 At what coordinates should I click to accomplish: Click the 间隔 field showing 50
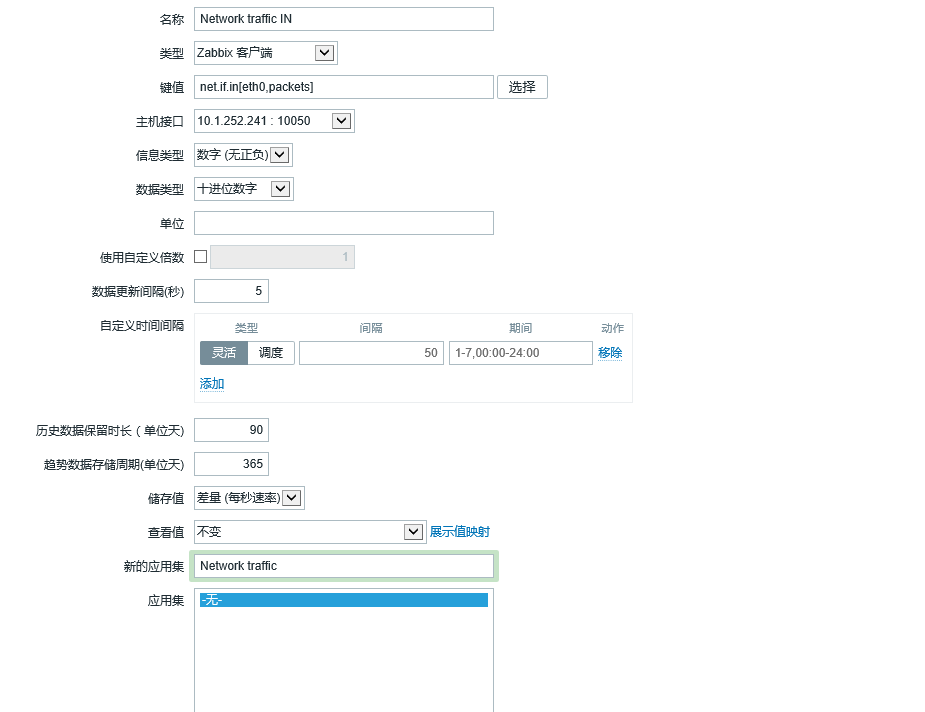[x=371, y=353]
